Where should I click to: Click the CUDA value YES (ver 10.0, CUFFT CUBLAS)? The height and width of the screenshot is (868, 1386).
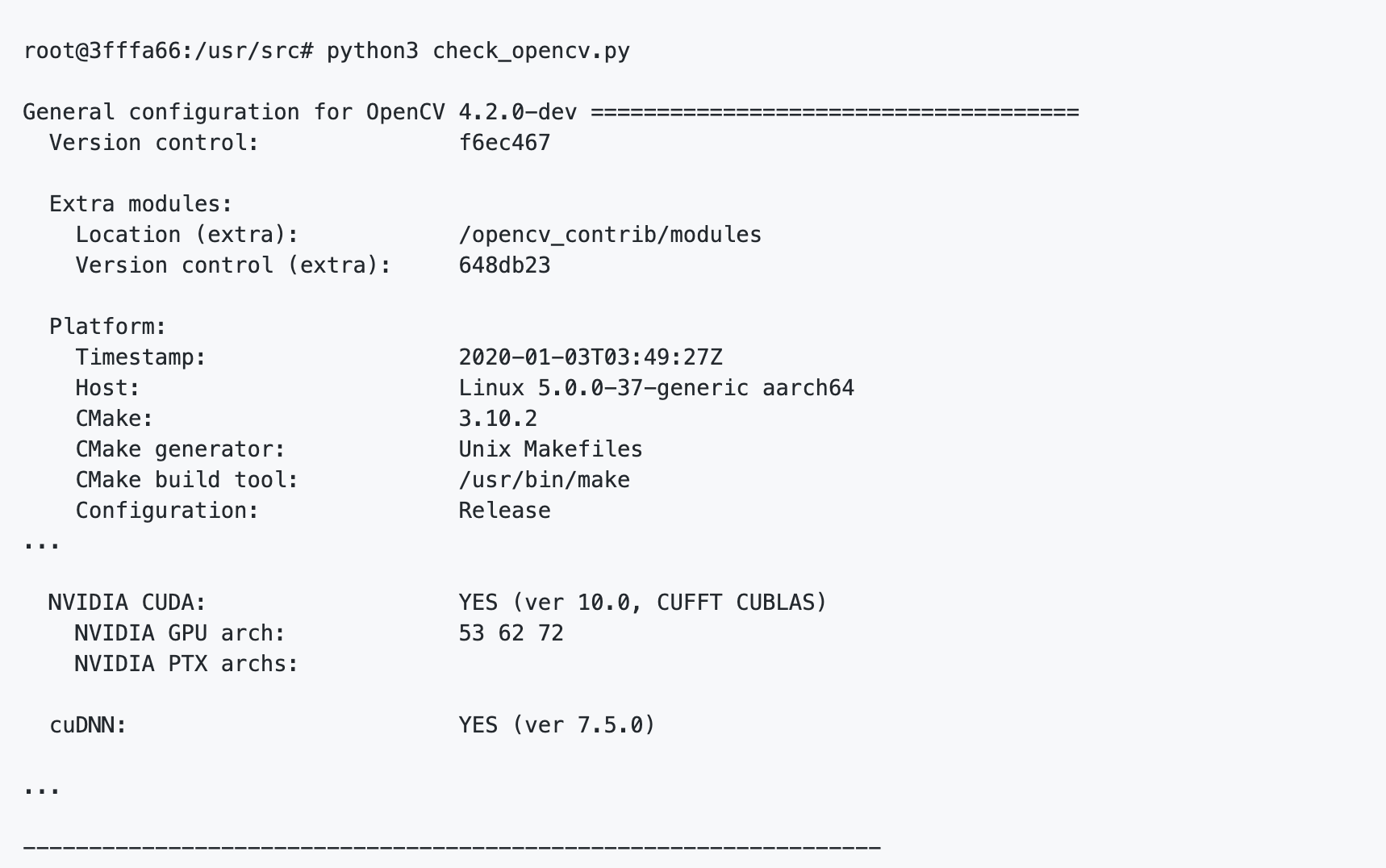[643, 603]
